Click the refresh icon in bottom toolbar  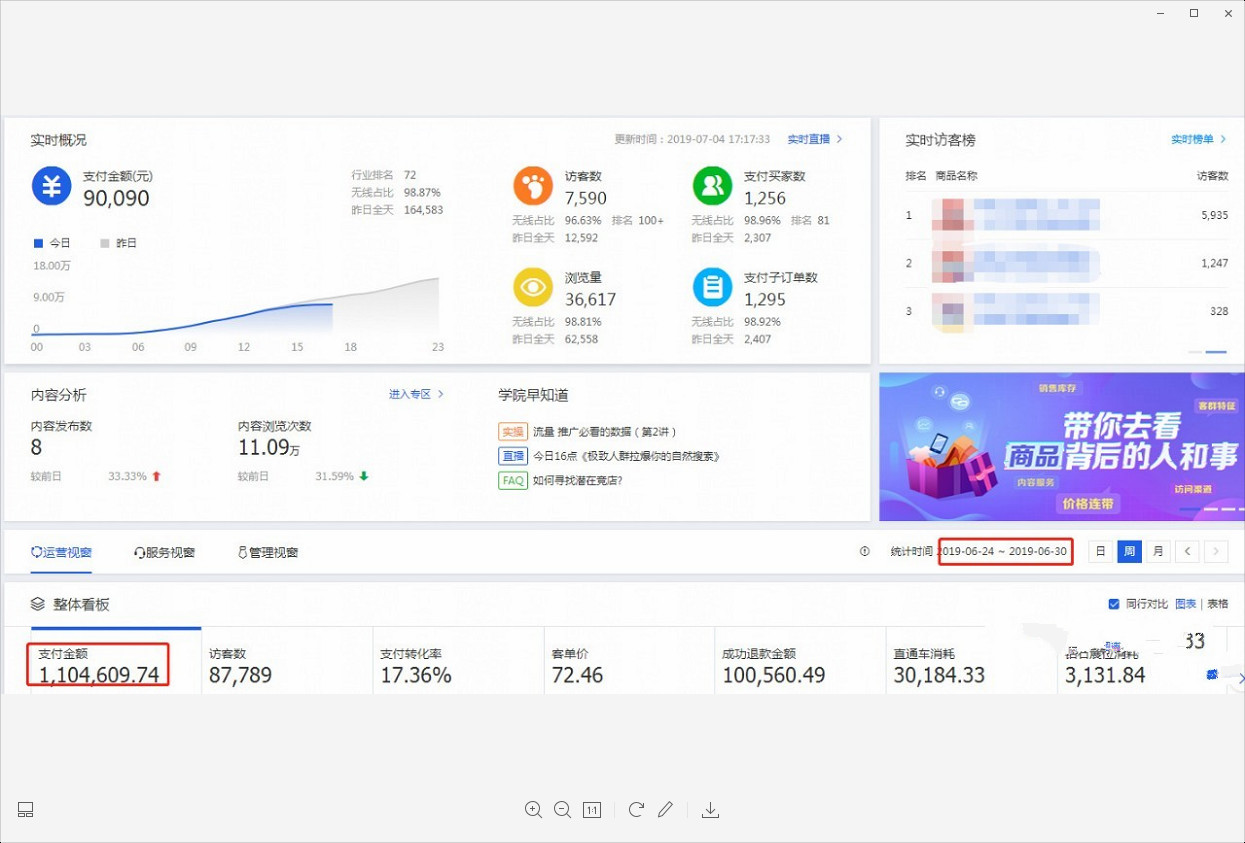(x=636, y=810)
